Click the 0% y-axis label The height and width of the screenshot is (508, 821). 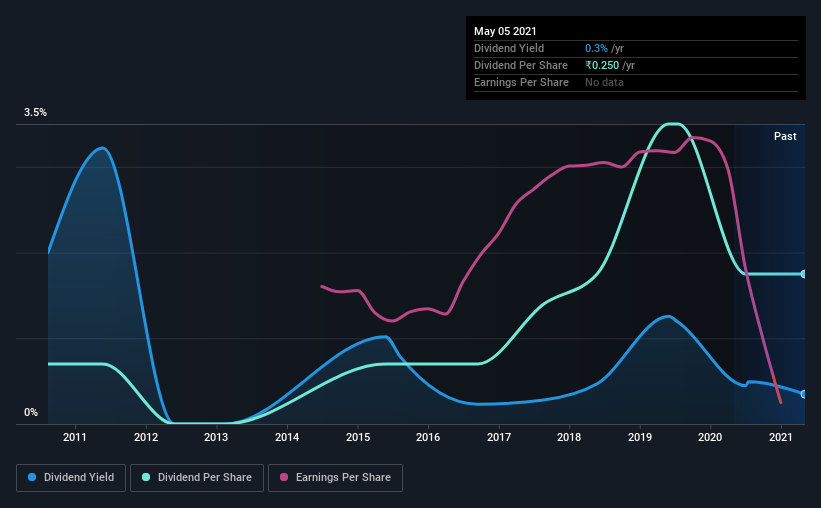point(31,412)
